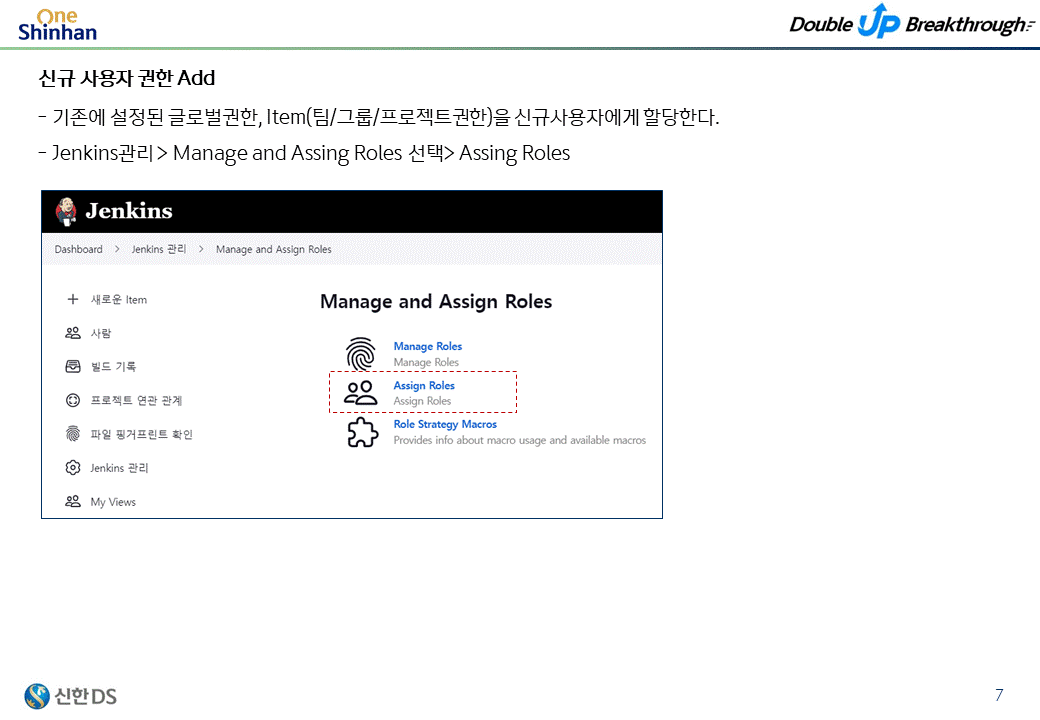
Task: Click the Manage and Assign Roles heading
Action: click(436, 302)
